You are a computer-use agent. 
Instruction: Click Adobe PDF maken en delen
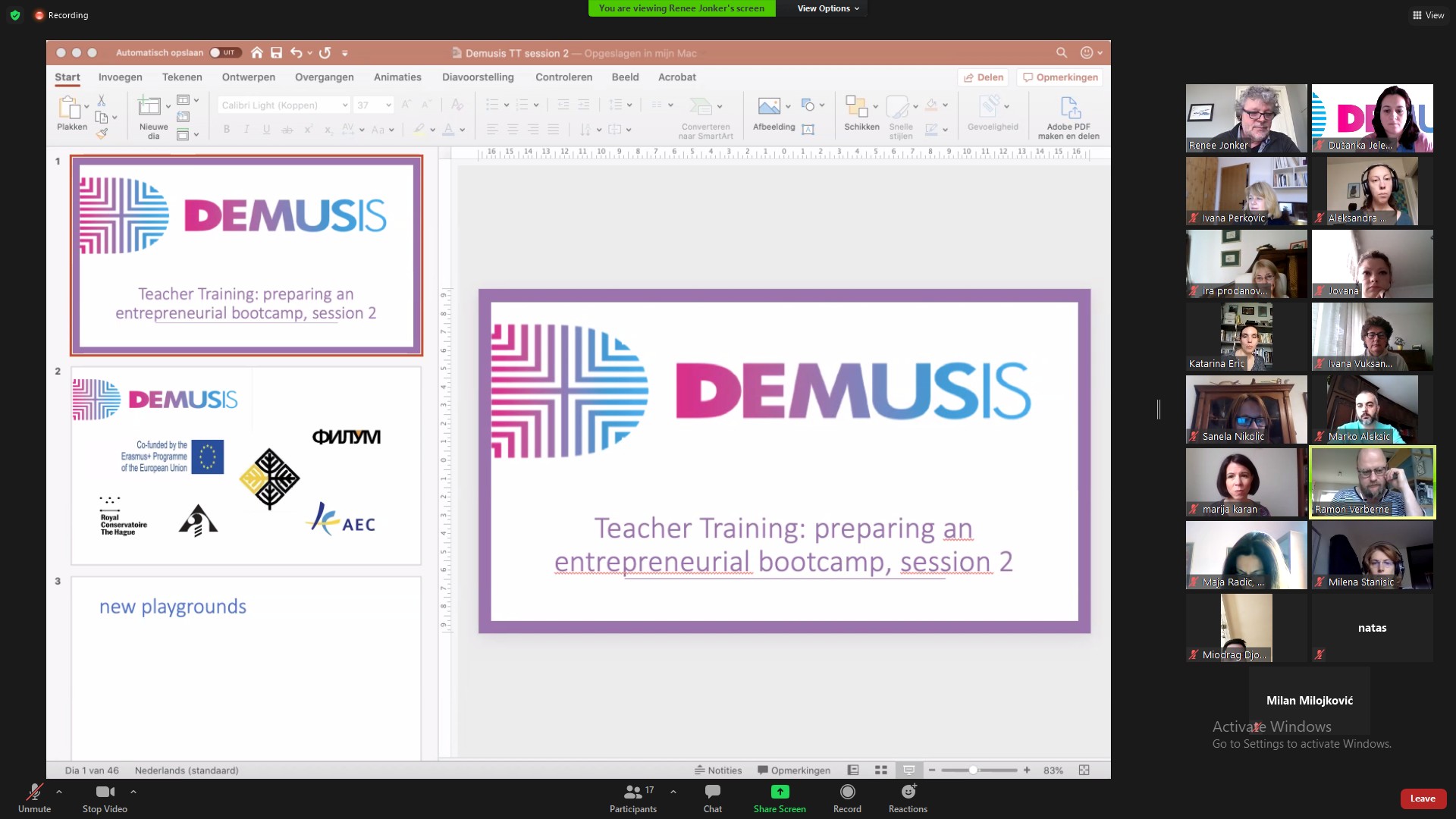1068,118
